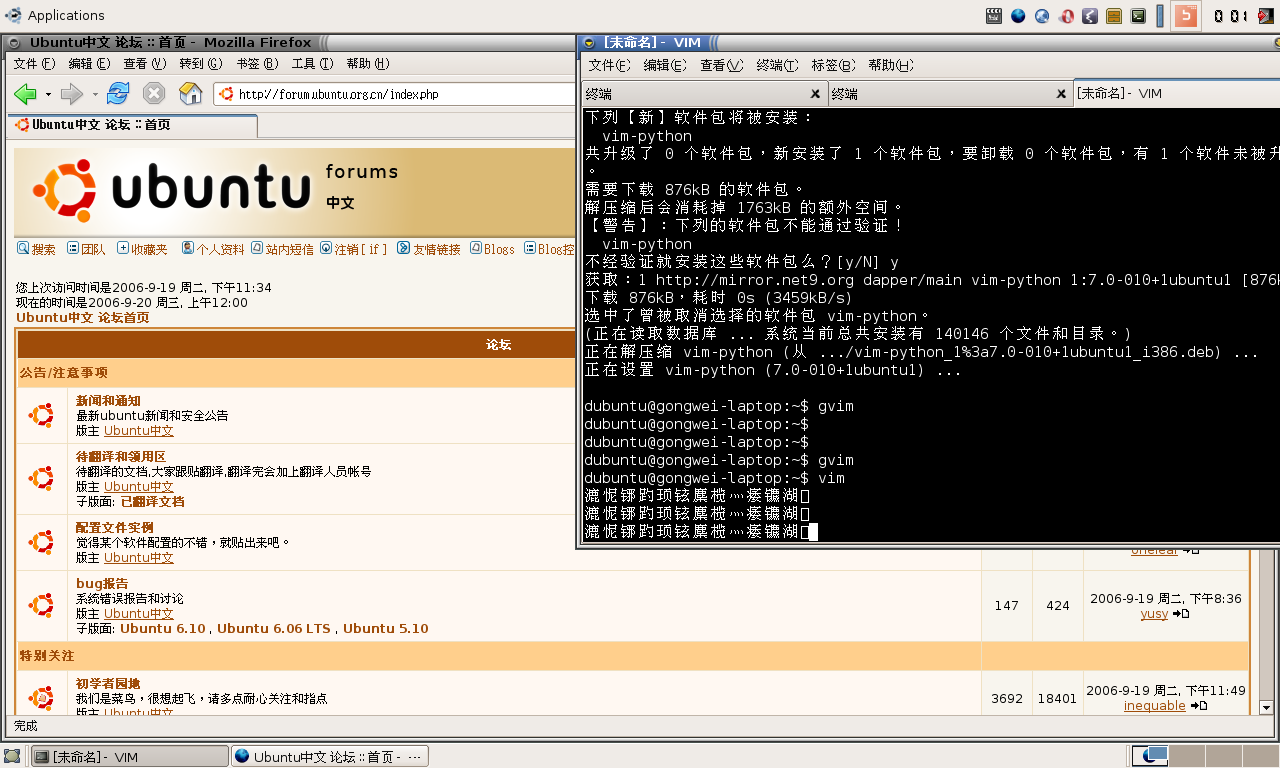
Task: Open the 待翻译和领用区 forum
Action: [121, 456]
